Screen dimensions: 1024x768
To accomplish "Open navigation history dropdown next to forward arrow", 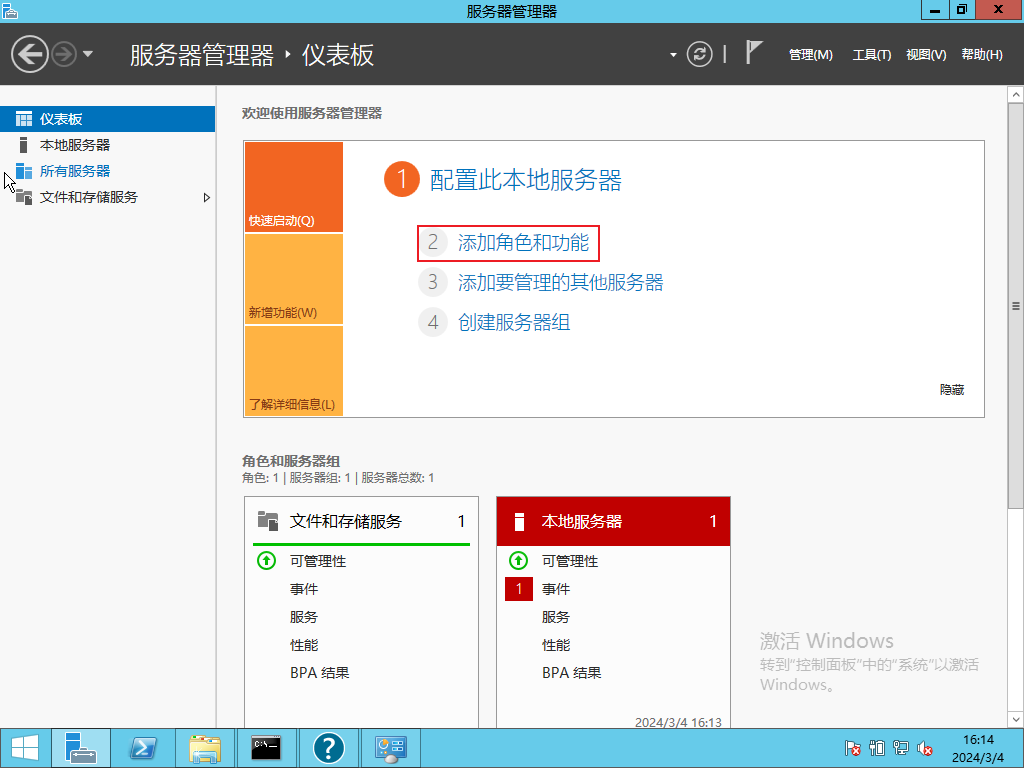I will pyautogui.click(x=88, y=54).
